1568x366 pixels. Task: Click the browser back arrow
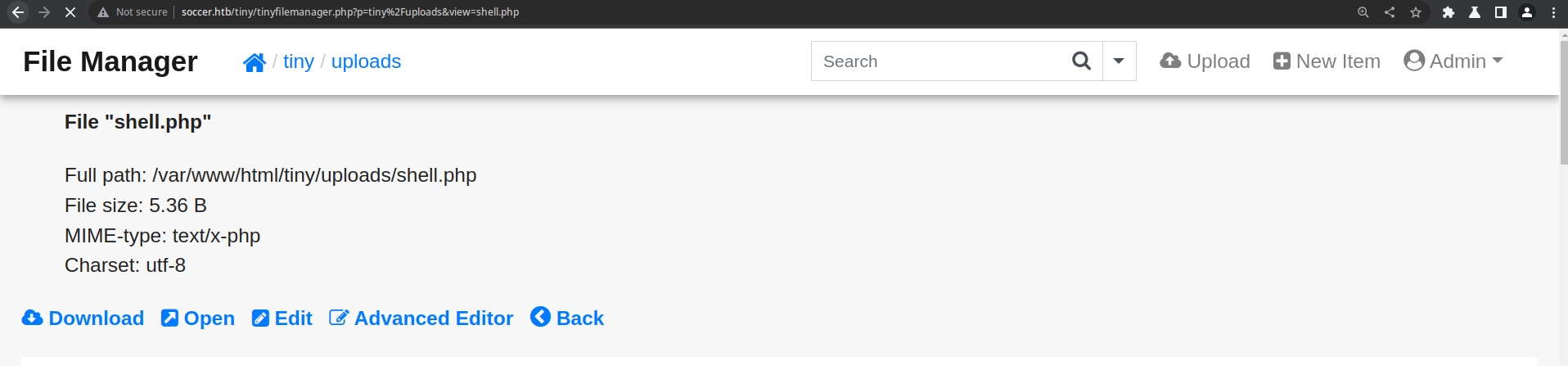coord(18,12)
